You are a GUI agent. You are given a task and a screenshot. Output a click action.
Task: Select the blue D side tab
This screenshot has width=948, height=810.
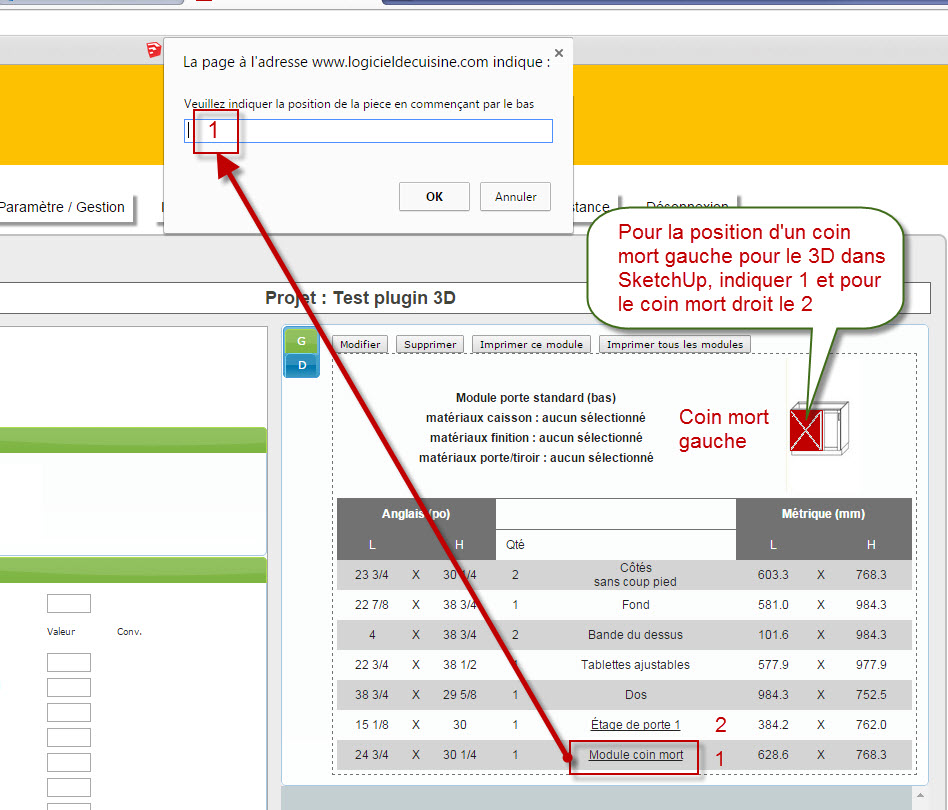tap(302, 365)
